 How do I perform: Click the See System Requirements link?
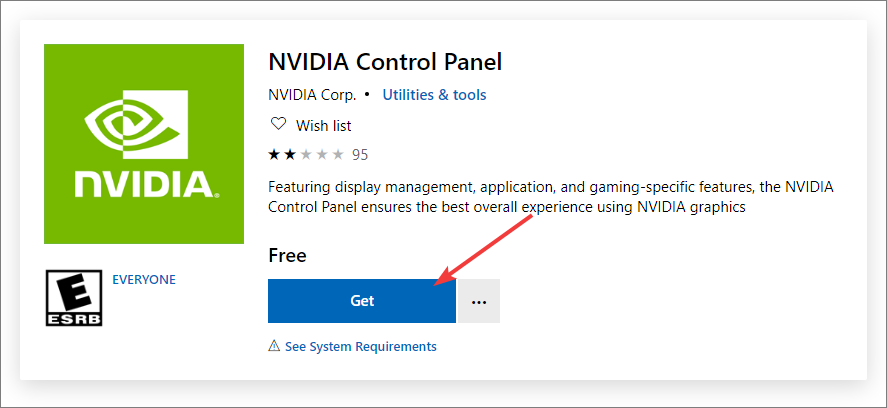click(x=360, y=346)
